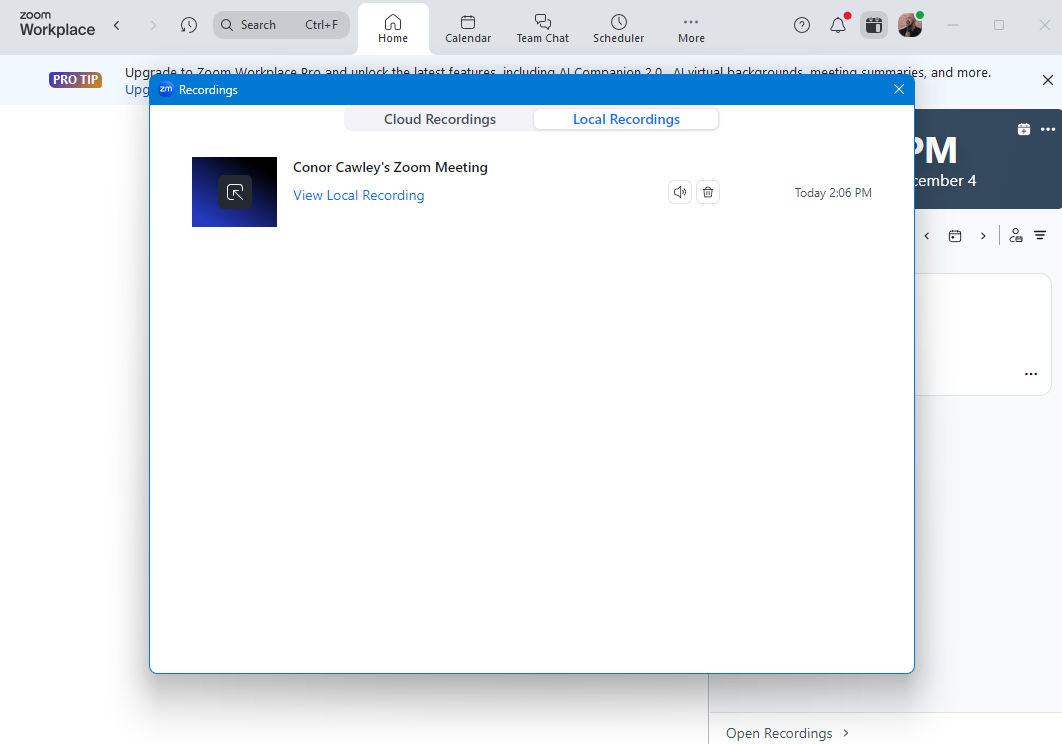Open the calendar filter icon
The width and height of the screenshot is (1062, 744).
tap(1040, 235)
